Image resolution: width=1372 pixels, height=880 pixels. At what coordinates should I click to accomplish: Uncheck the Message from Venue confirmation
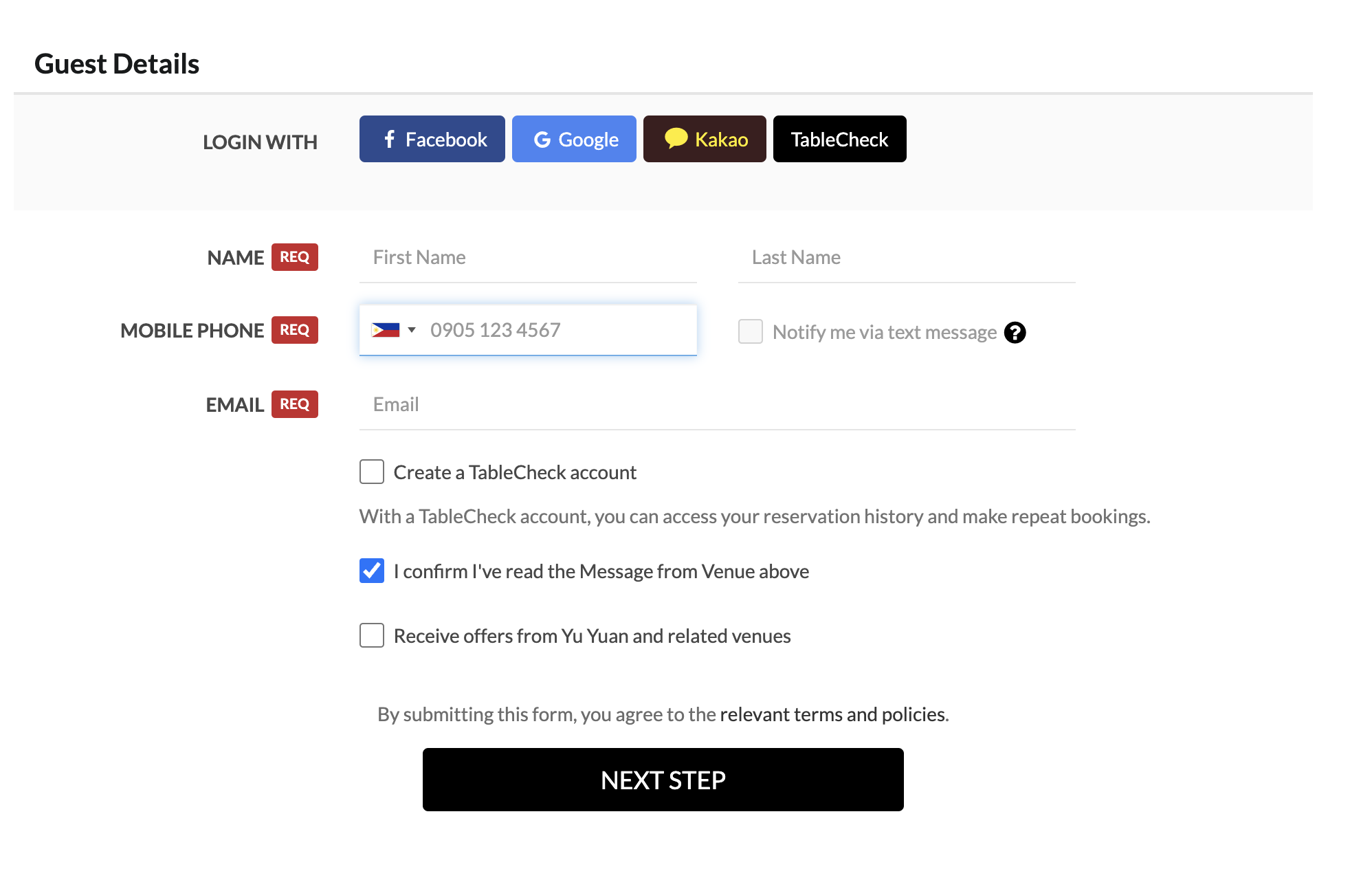(x=372, y=571)
